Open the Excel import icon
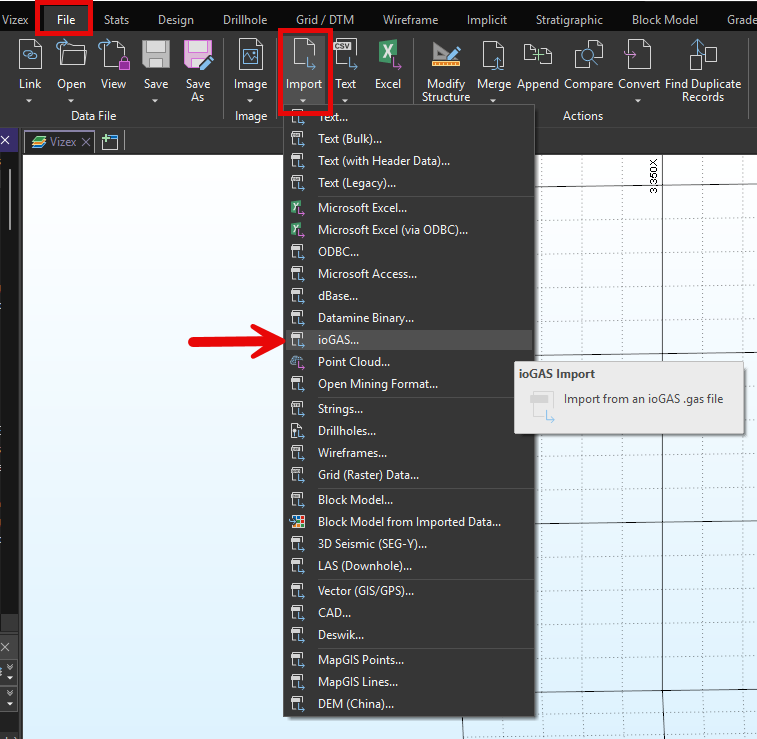This screenshot has width=757, height=739. tap(388, 56)
